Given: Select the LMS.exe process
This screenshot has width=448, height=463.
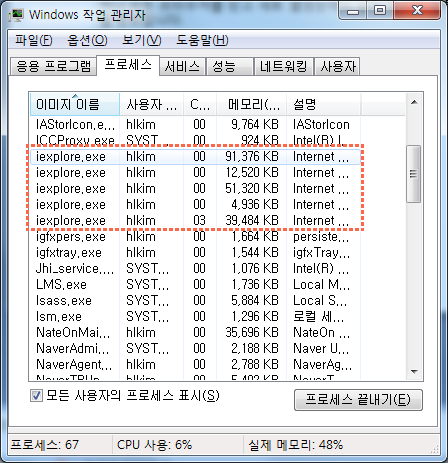Looking at the screenshot, I should point(195,284).
